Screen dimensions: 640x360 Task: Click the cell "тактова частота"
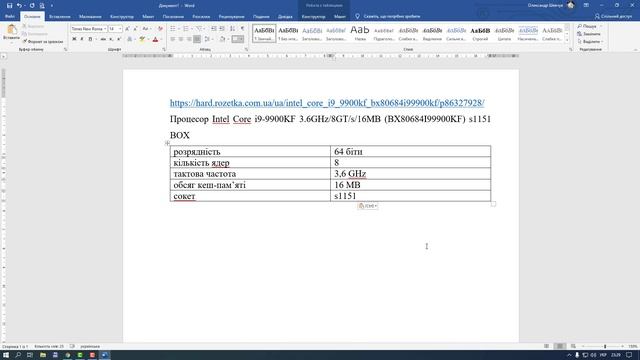(250, 174)
